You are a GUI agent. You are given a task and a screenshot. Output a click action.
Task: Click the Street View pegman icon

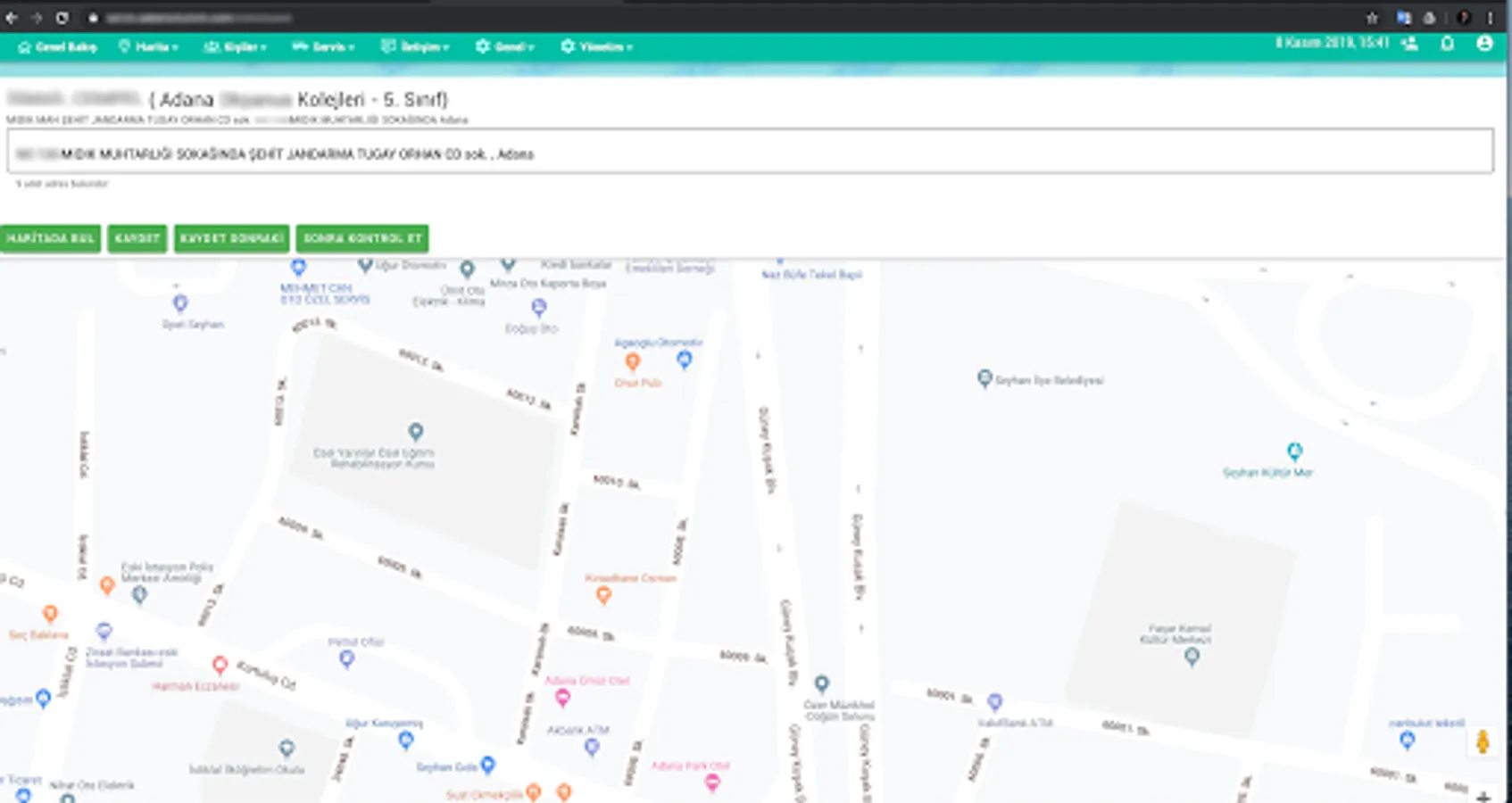point(1483,741)
